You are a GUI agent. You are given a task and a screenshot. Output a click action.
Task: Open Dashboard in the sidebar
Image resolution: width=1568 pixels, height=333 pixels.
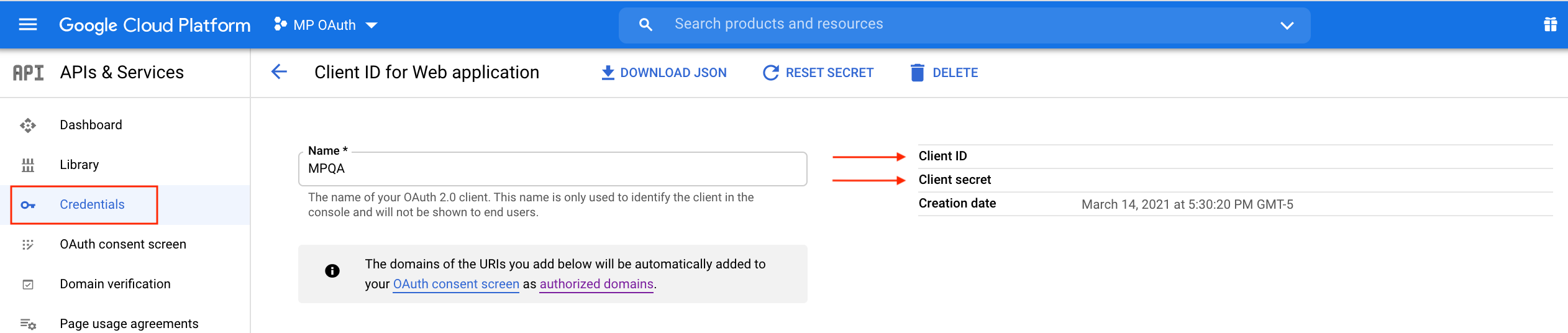tap(125, 125)
